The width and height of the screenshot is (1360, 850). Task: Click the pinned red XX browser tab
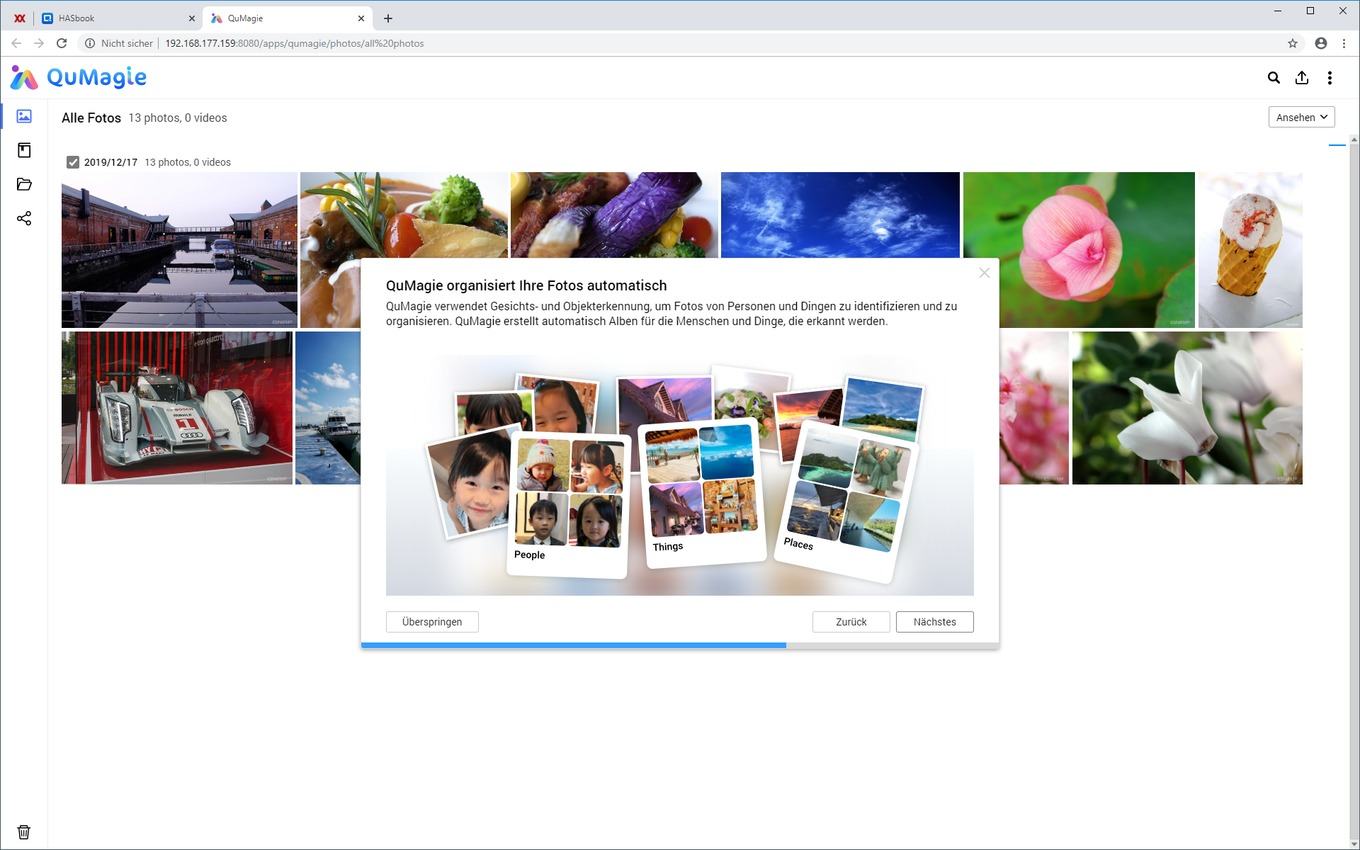[x=19, y=18]
